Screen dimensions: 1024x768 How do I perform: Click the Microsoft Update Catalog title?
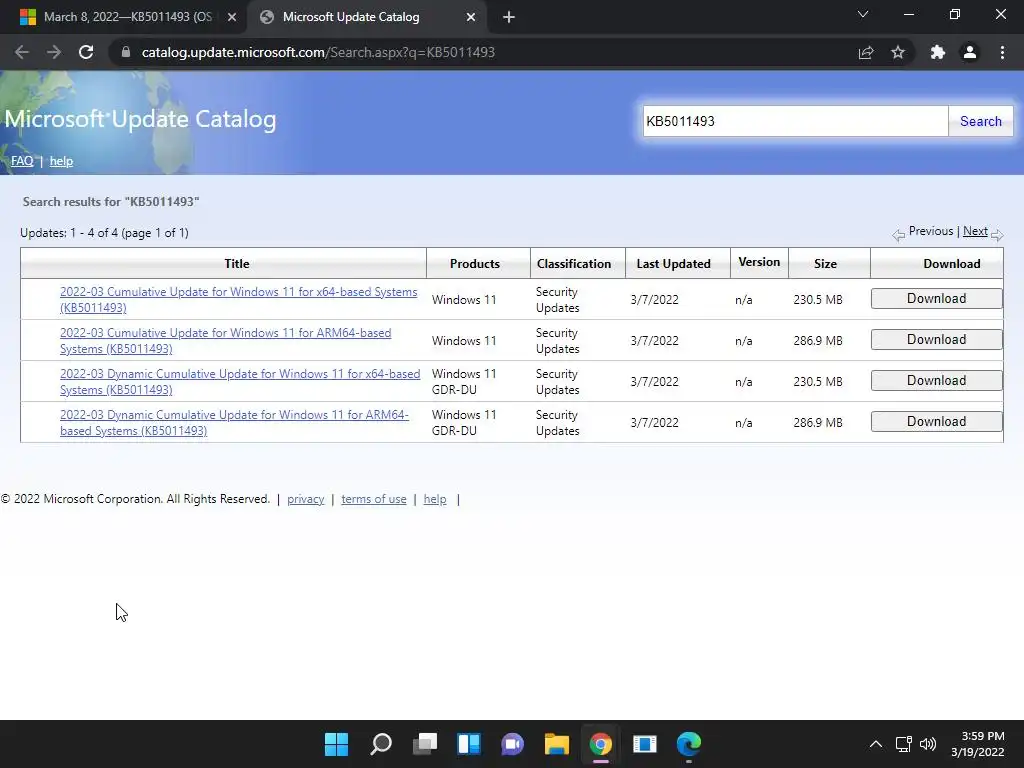pyautogui.click(x=140, y=119)
